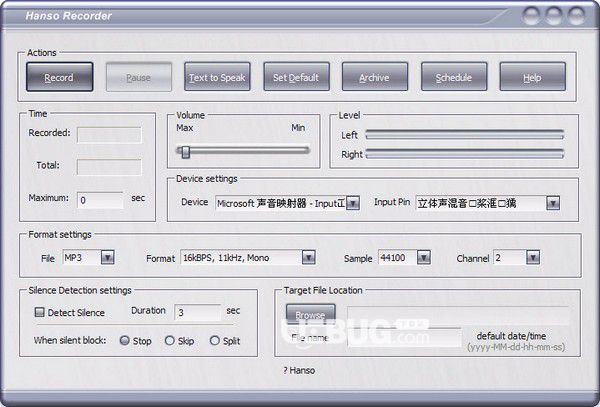Select the Split radio option

click(x=215, y=340)
